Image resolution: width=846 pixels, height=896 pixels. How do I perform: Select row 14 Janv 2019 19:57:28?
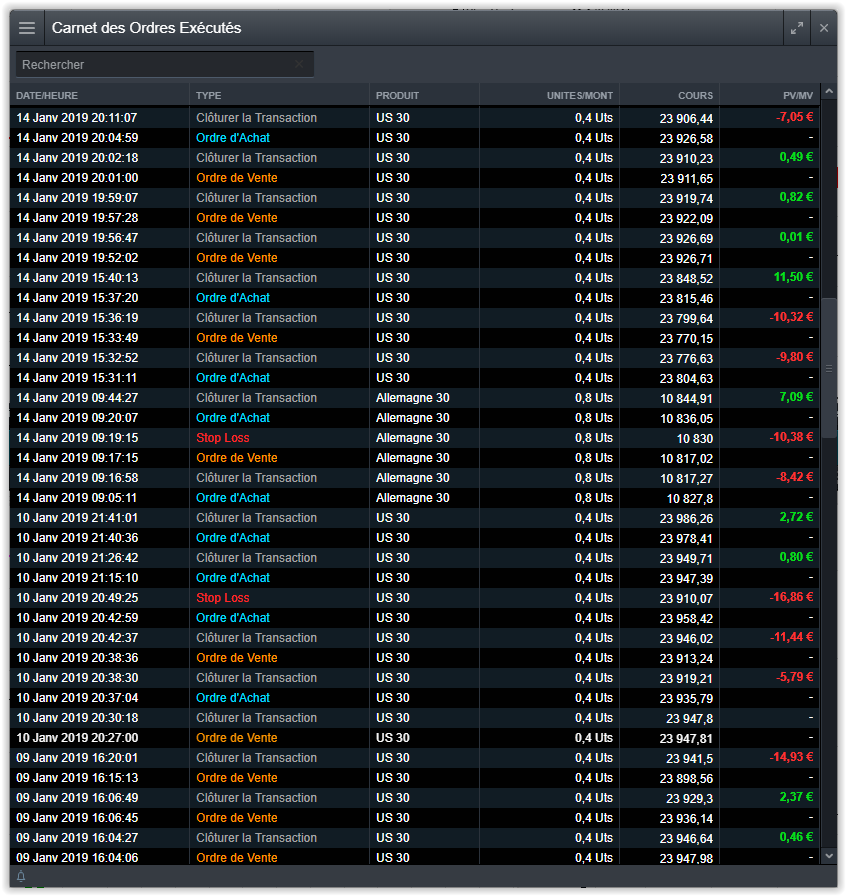414,218
